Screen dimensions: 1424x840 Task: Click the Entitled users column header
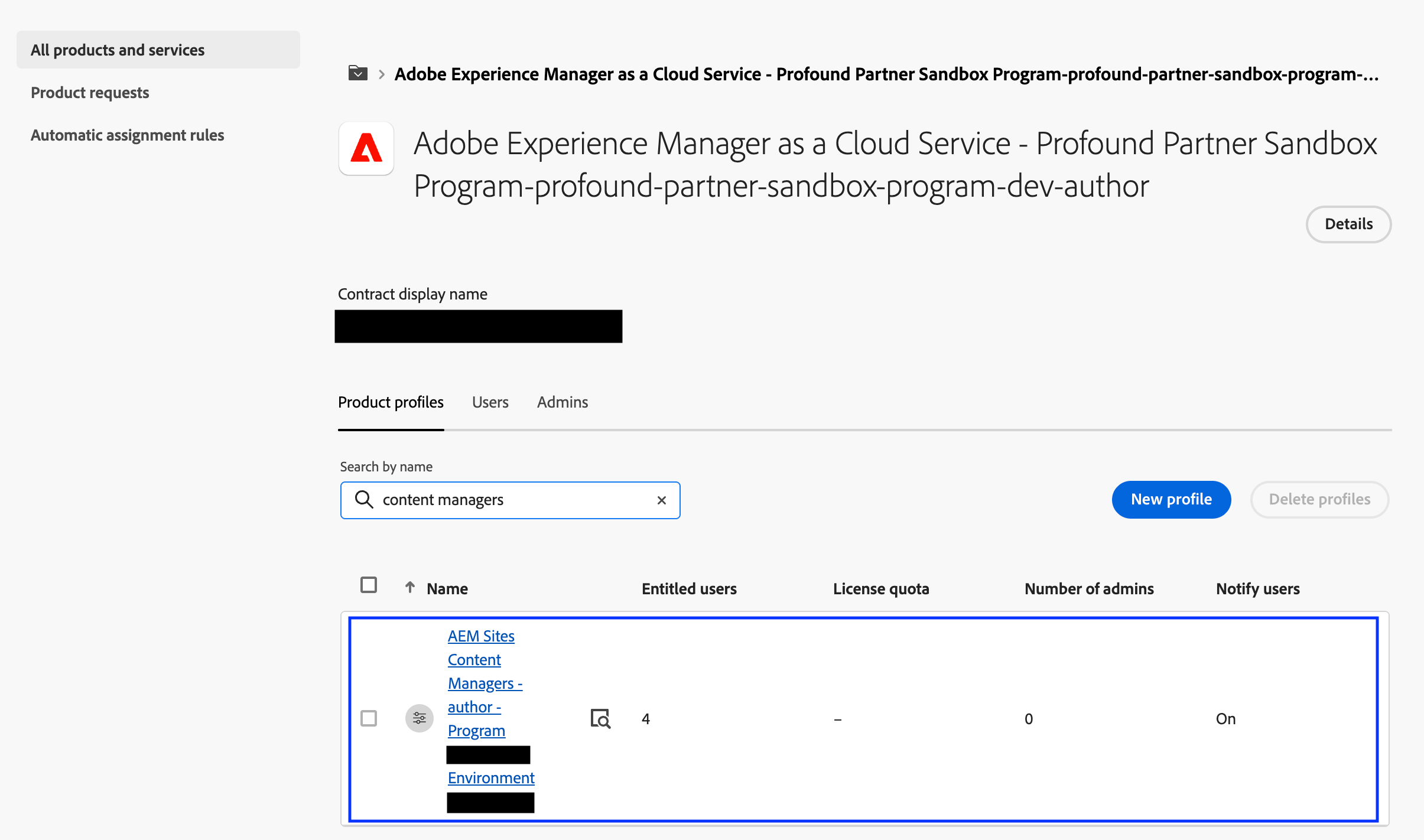coord(689,588)
